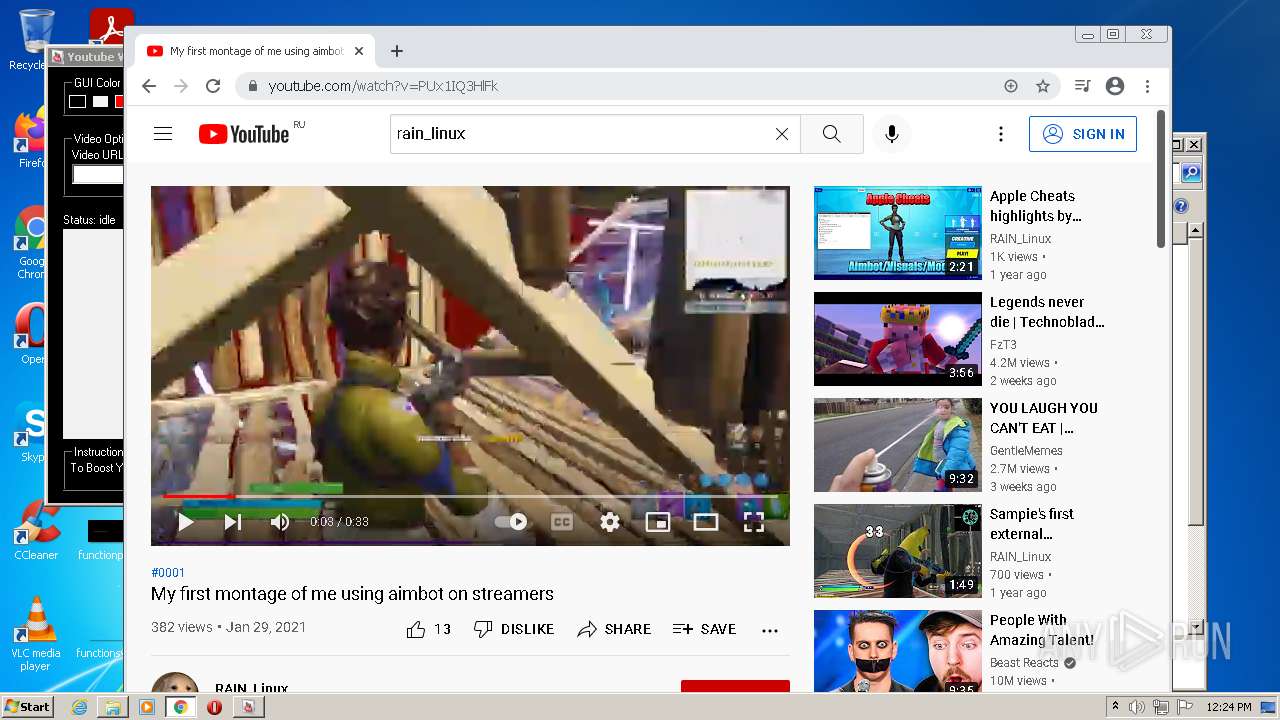Open the YouTube hamburger guide menu

tap(163, 134)
